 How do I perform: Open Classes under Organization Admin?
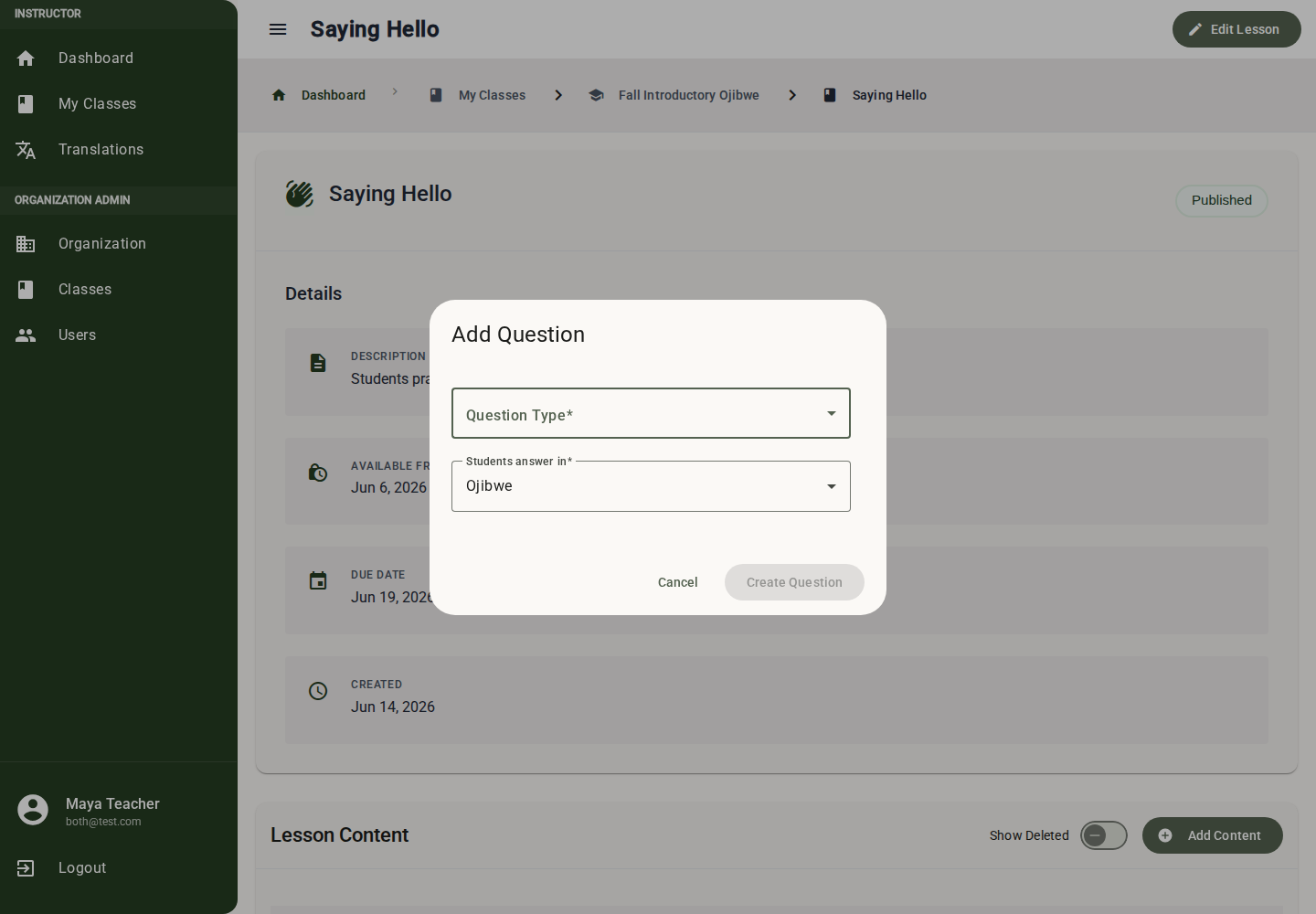[119, 290]
